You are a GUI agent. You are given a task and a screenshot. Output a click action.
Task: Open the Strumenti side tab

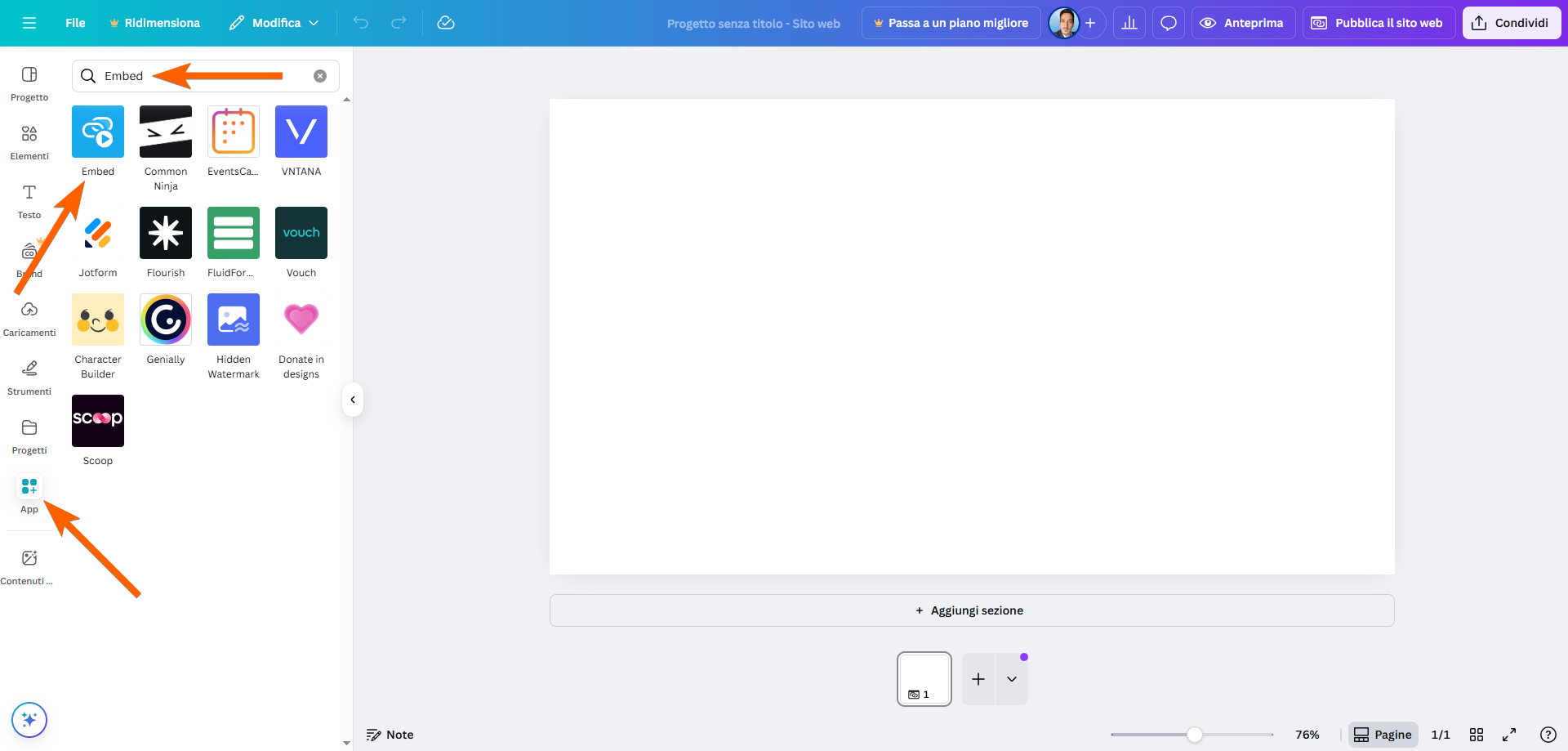point(29,378)
